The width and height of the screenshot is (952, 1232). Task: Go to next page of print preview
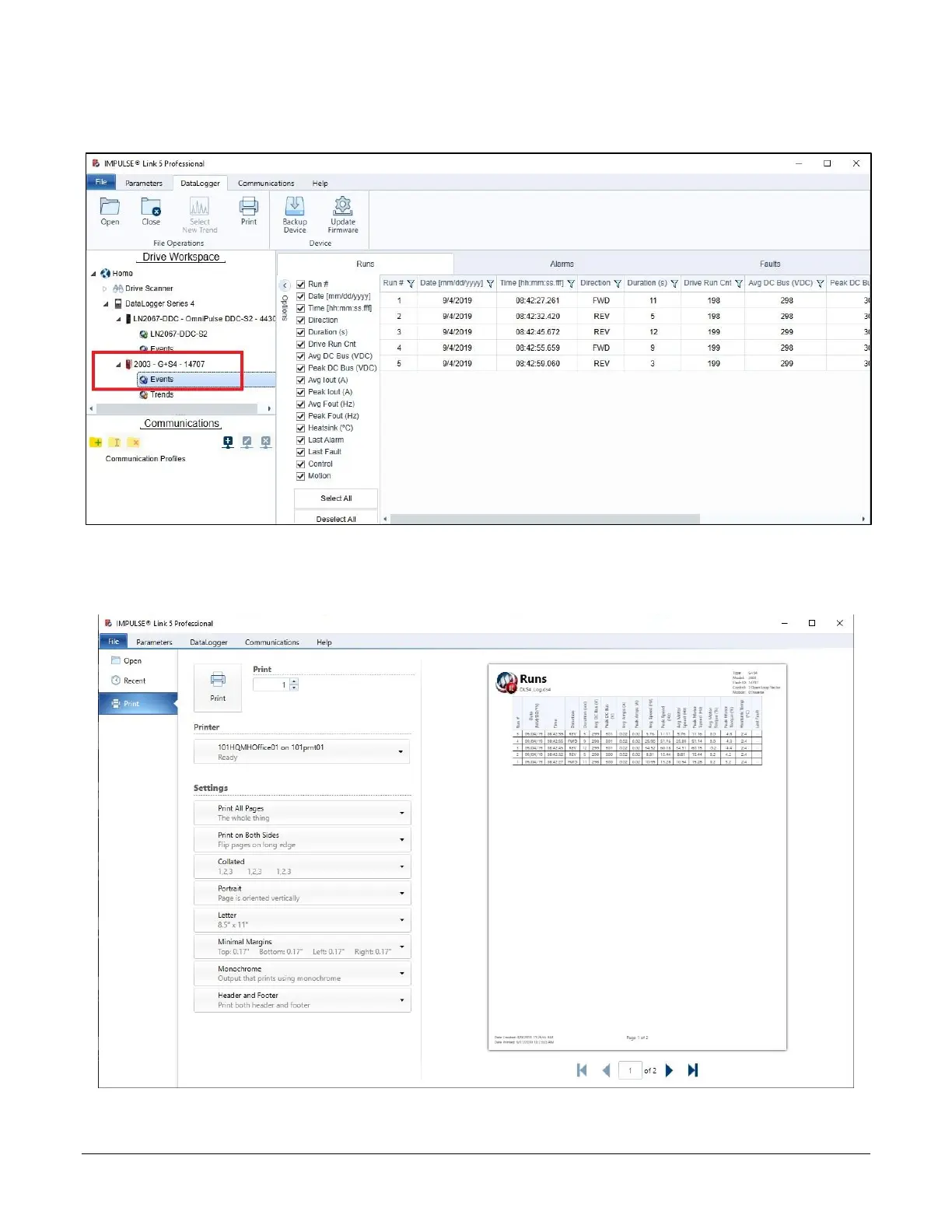[670, 1070]
